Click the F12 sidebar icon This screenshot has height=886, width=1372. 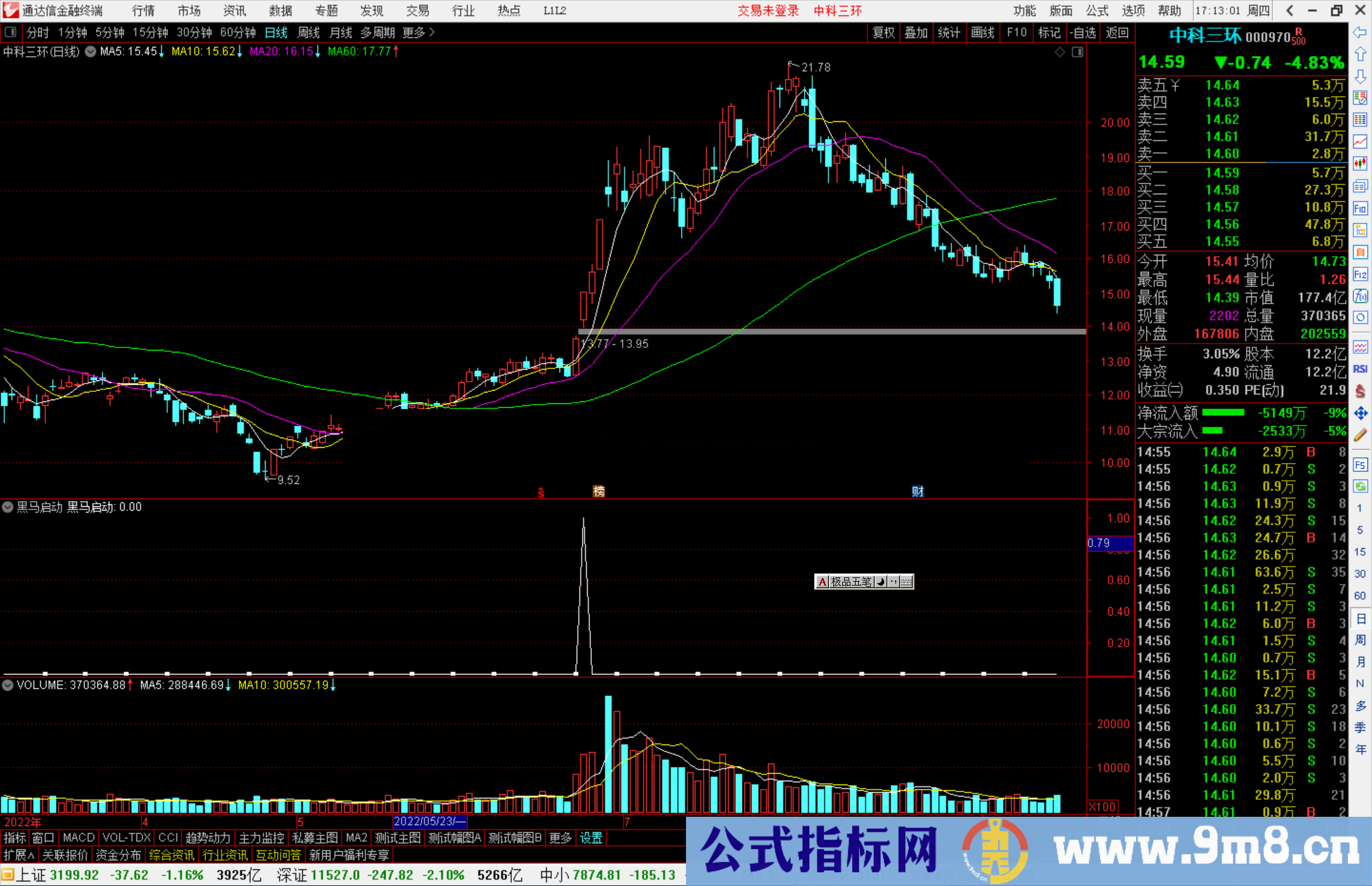coord(1360,275)
